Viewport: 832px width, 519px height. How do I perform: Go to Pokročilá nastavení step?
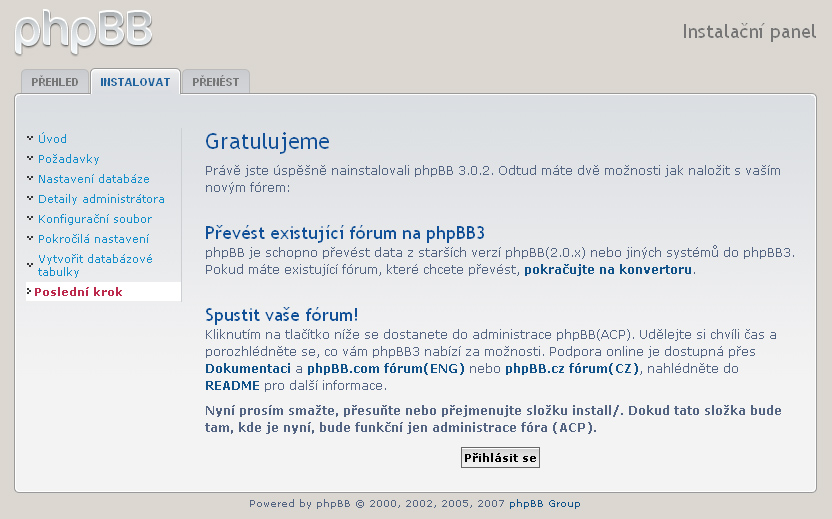pyautogui.click(x=93, y=239)
